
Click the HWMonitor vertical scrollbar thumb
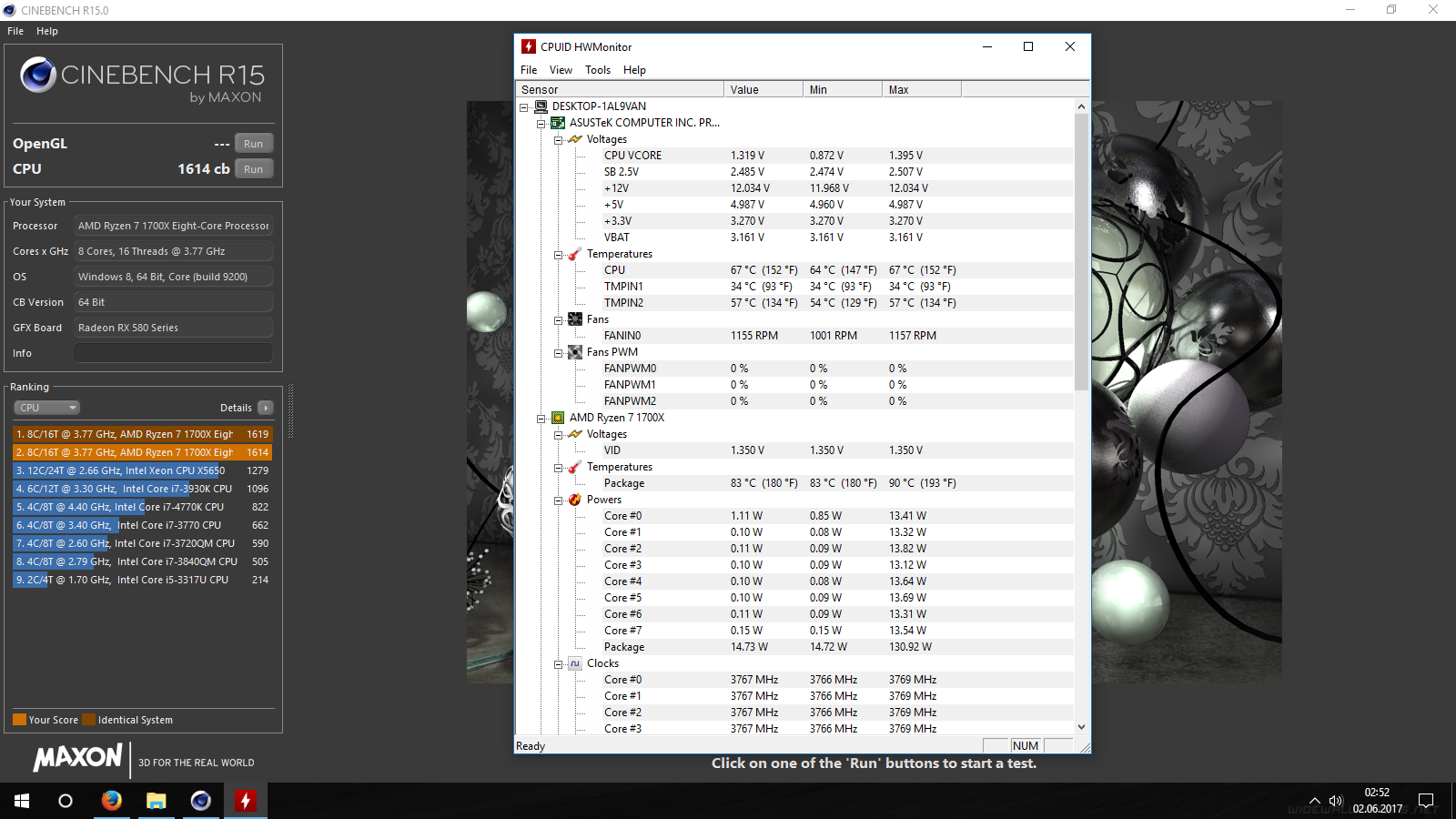point(1081,252)
